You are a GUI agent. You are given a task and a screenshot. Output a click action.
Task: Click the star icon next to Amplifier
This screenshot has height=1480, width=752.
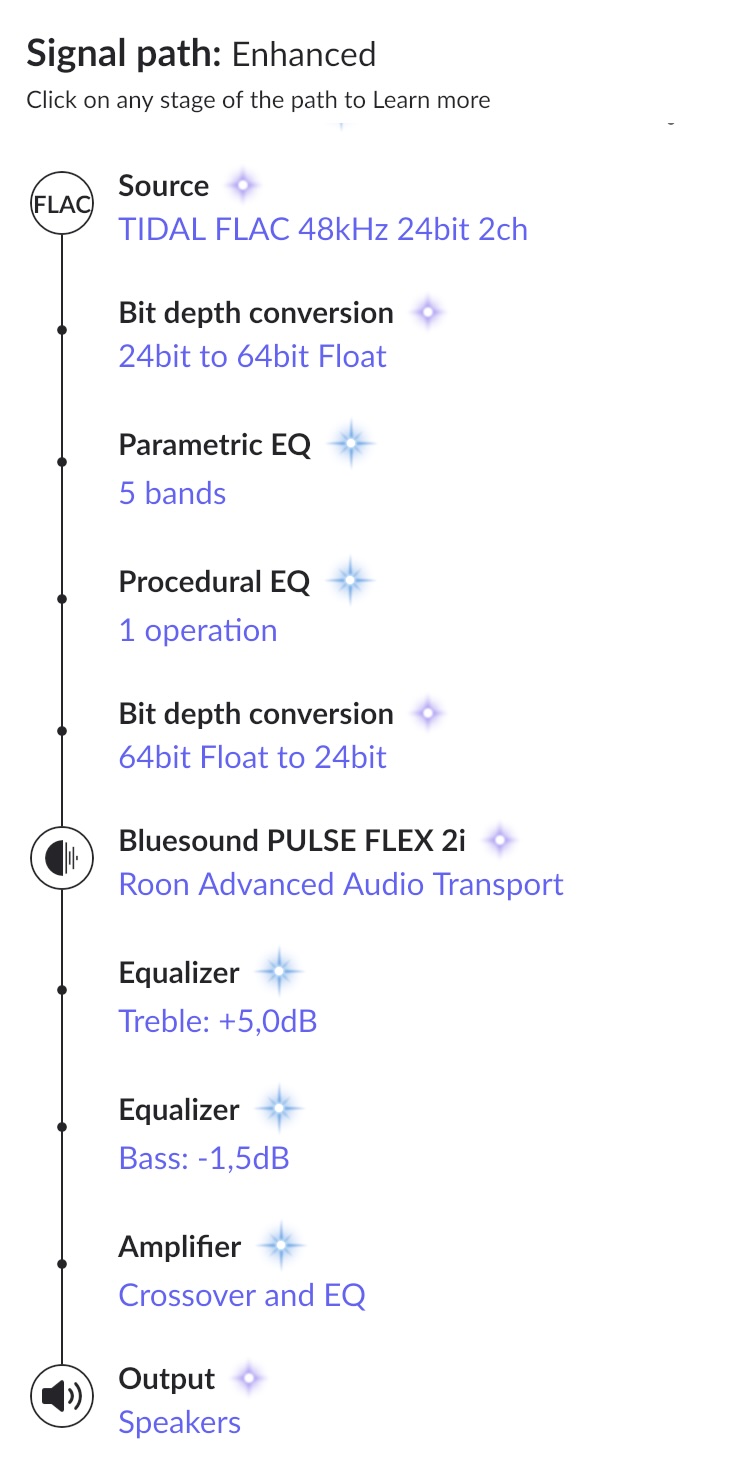coord(281,1247)
